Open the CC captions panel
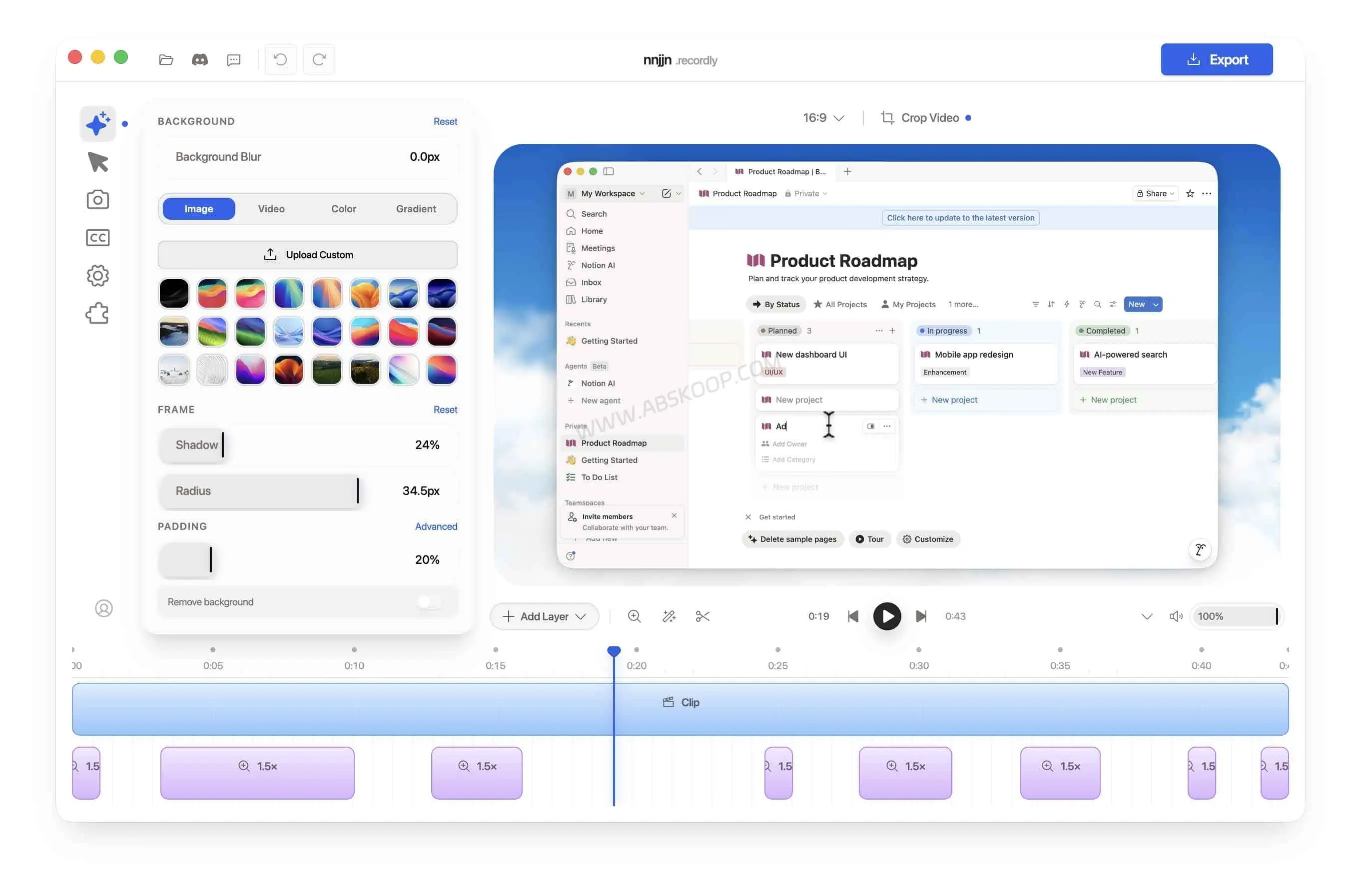1361x896 pixels. coord(98,238)
